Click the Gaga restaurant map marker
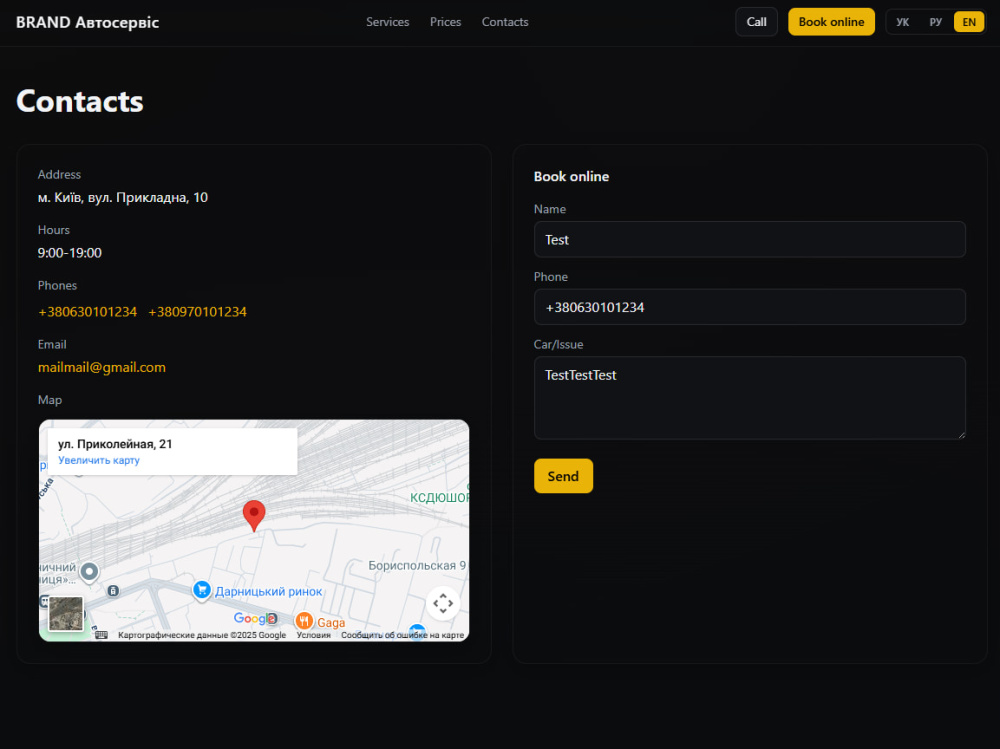The width and height of the screenshot is (1000, 749). coord(304,621)
